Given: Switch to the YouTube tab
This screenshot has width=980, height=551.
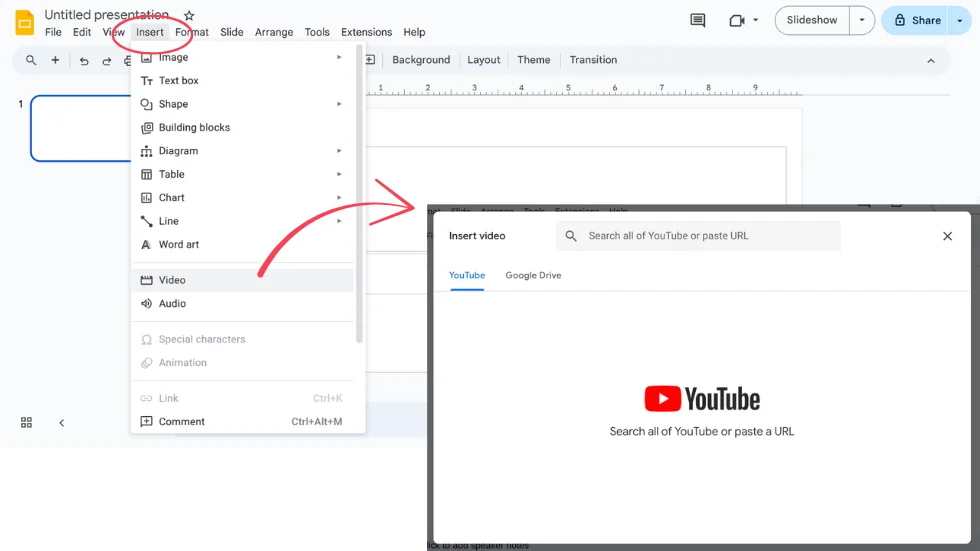Looking at the screenshot, I should [x=467, y=276].
